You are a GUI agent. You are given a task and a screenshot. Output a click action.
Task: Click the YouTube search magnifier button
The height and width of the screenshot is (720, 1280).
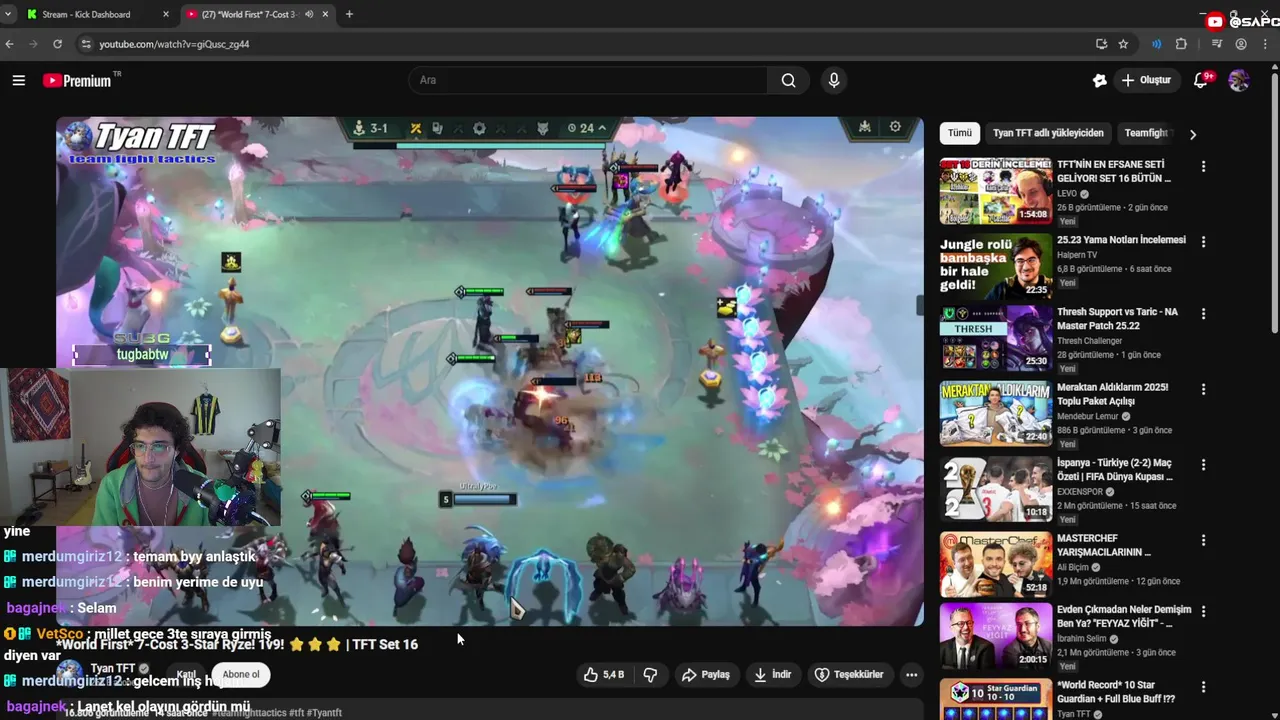coord(788,80)
